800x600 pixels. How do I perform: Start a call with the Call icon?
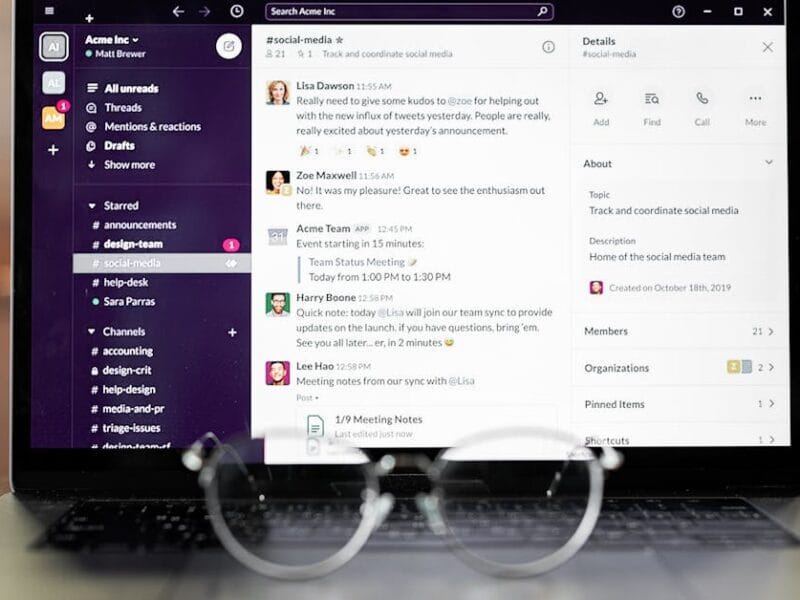[x=702, y=98]
